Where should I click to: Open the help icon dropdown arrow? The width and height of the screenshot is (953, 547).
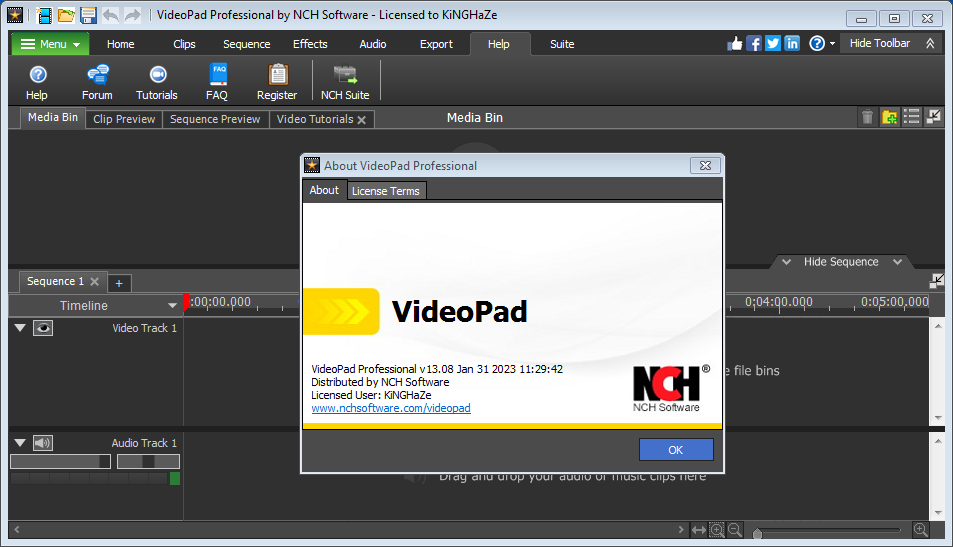832,44
